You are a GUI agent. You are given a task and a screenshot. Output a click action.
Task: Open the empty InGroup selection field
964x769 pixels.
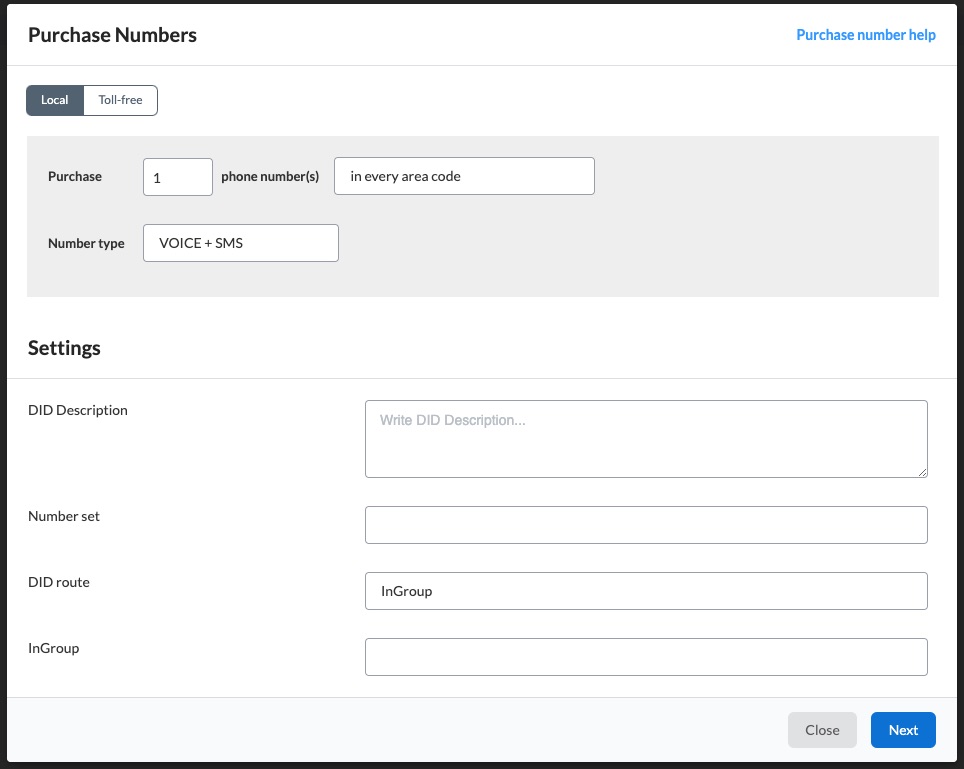point(646,657)
